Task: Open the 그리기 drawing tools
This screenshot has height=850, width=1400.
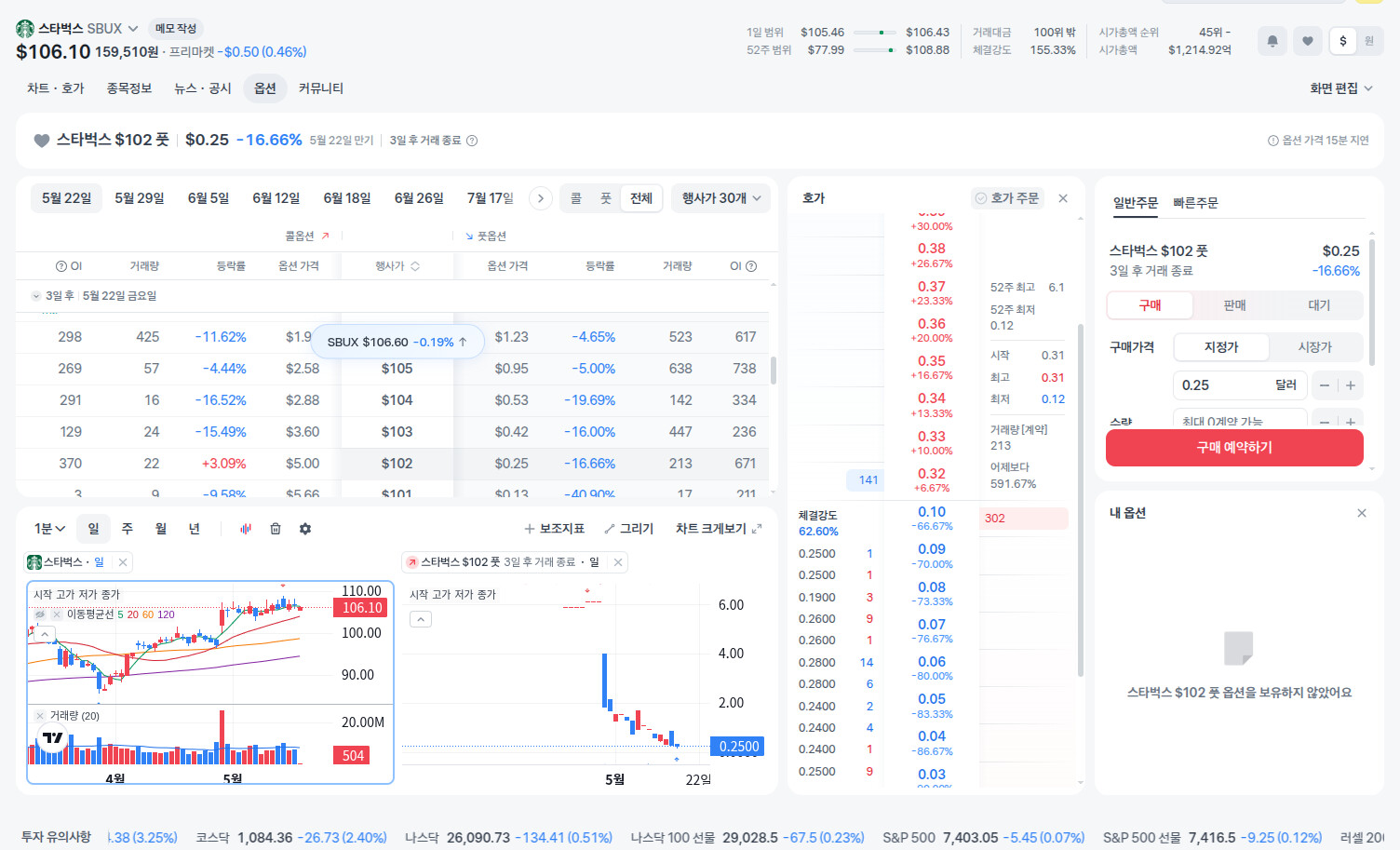Action: [629, 529]
